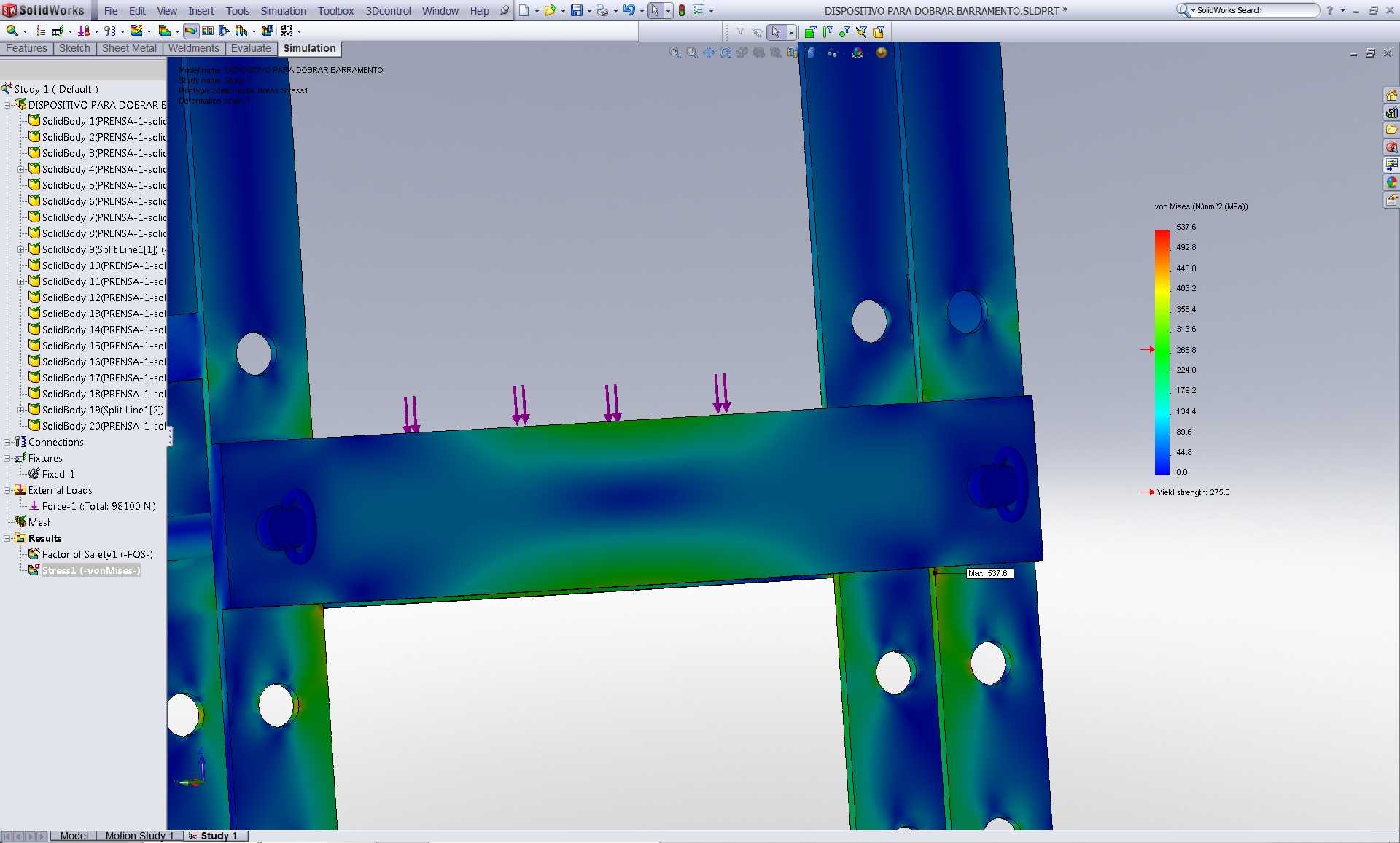Click the Model tab at bottom
Viewport: 1400px width, 843px height.
tap(74, 836)
